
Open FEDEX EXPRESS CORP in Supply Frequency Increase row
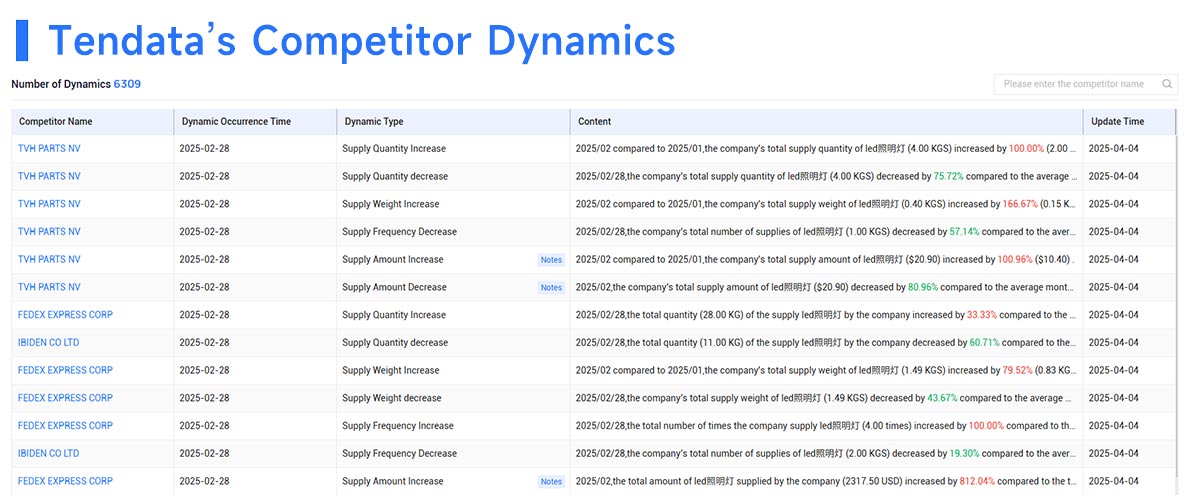click(x=65, y=426)
